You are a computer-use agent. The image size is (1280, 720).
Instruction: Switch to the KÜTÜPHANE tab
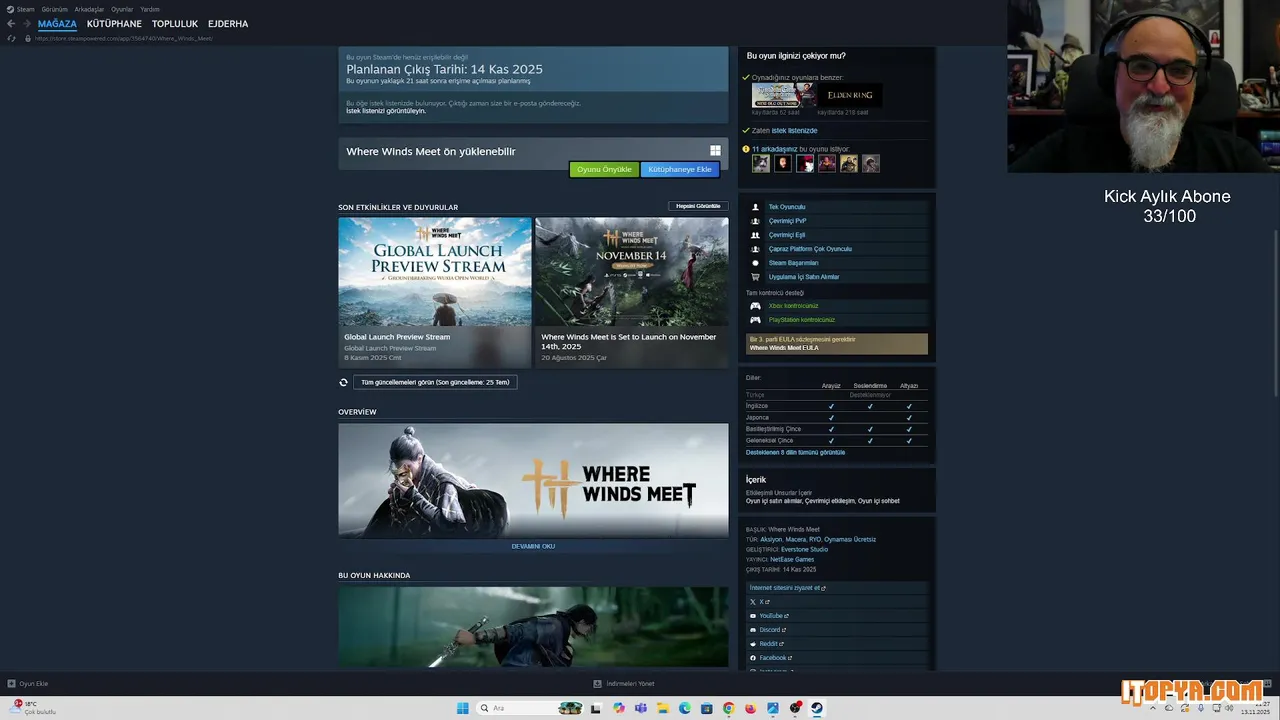[x=114, y=24]
